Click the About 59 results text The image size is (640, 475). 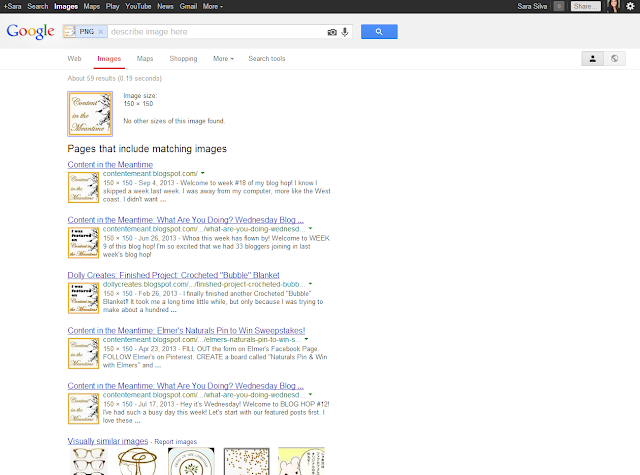tap(114, 78)
